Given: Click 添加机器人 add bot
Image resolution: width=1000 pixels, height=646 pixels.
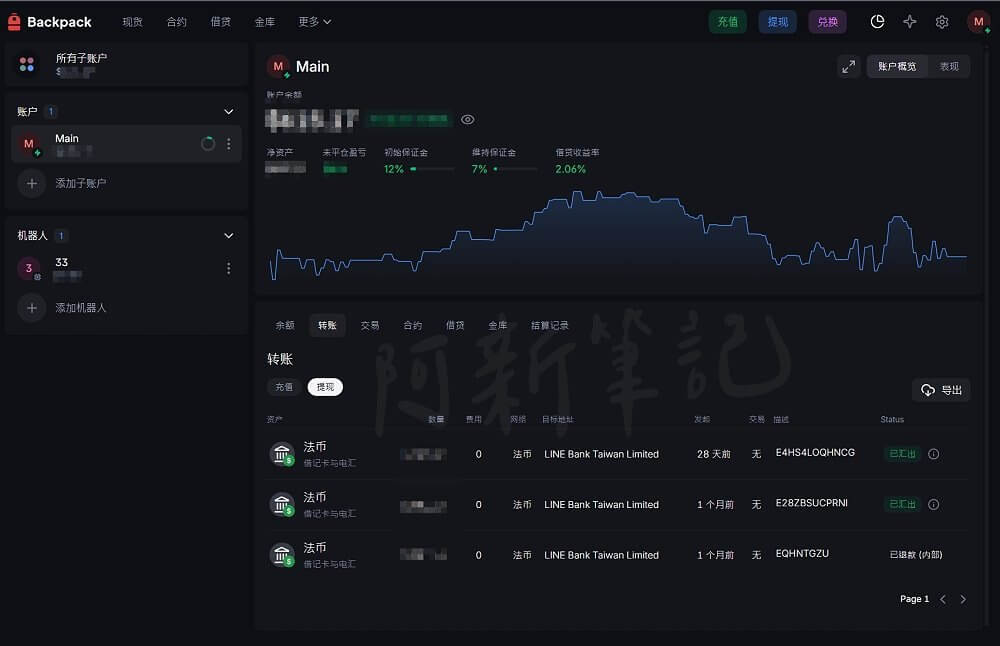Looking at the screenshot, I should pos(80,308).
